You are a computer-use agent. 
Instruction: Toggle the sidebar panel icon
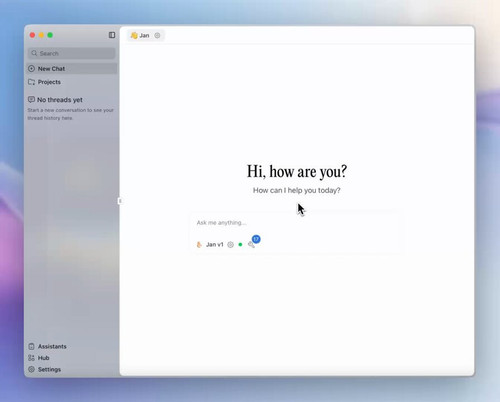tap(112, 35)
